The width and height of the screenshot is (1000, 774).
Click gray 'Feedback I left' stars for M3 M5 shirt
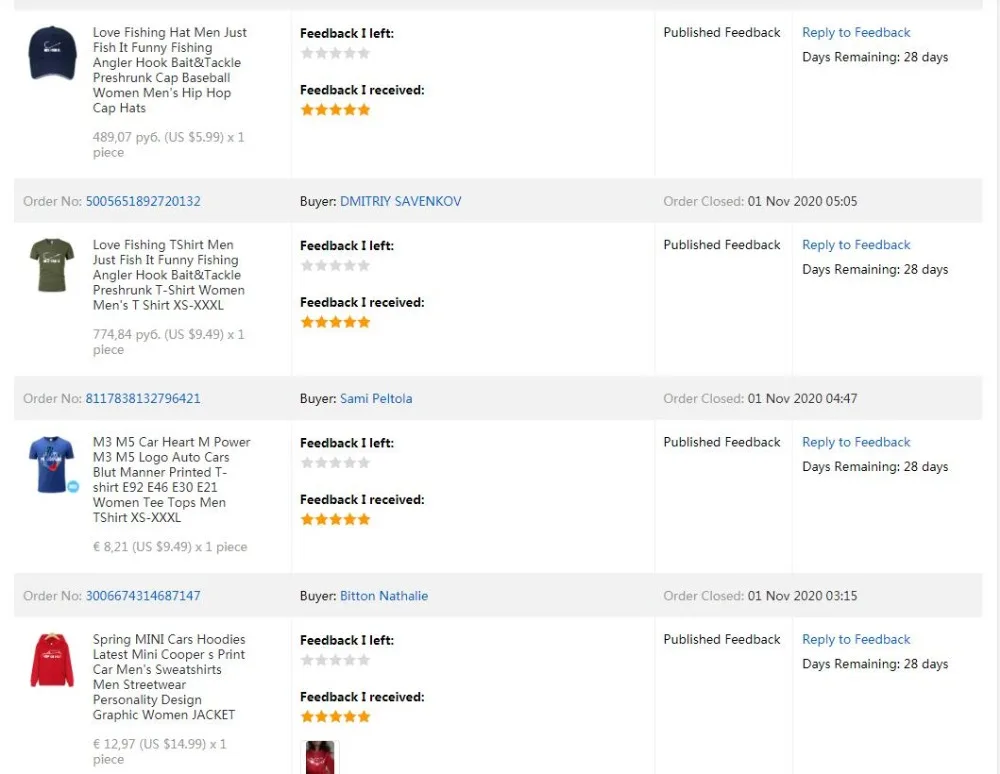(x=335, y=463)
